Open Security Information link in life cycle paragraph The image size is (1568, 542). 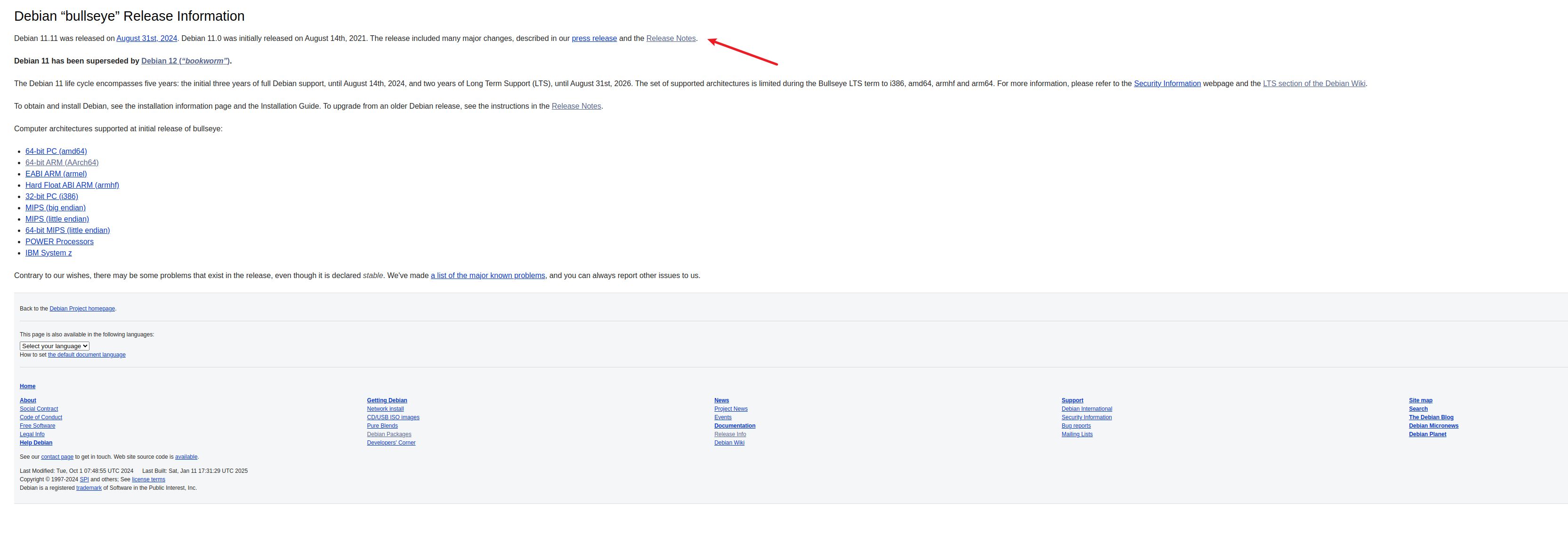pos(1167,83)
